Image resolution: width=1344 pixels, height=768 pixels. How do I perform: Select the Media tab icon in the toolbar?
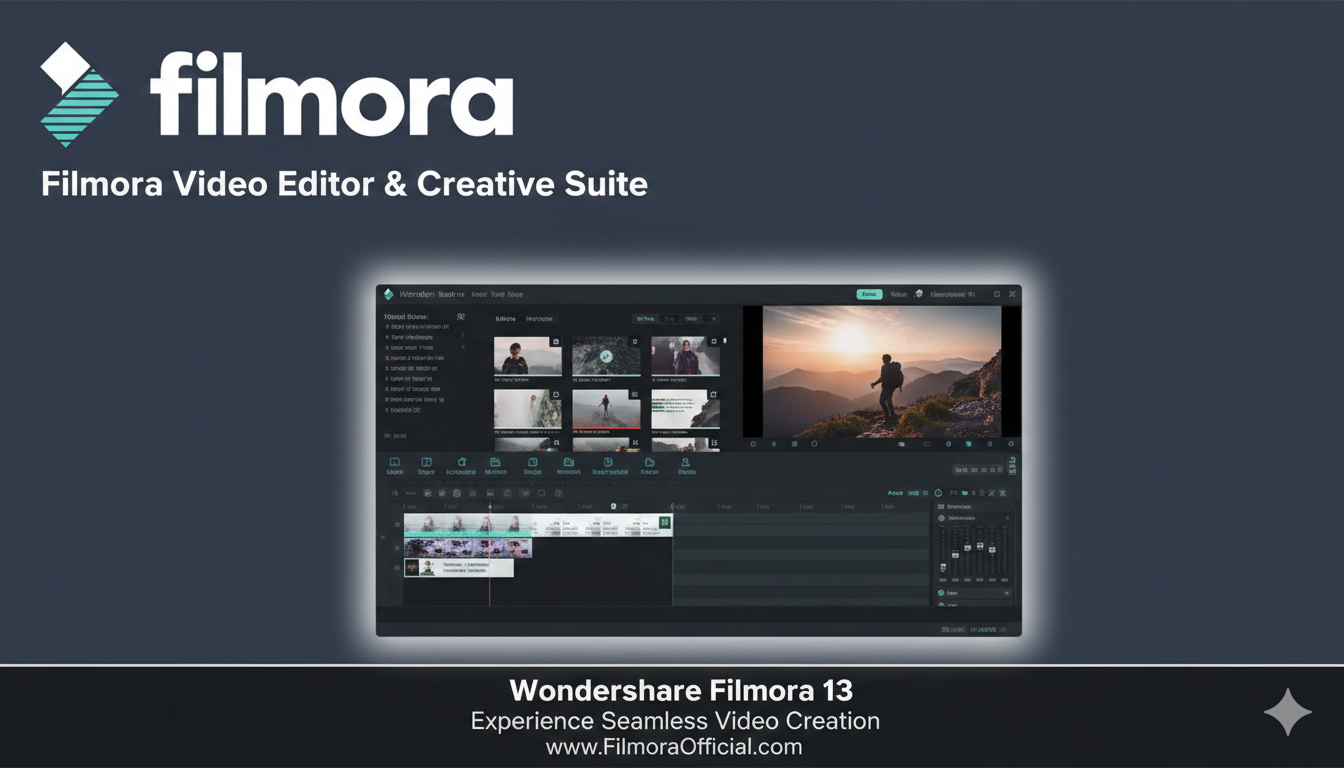393,463
